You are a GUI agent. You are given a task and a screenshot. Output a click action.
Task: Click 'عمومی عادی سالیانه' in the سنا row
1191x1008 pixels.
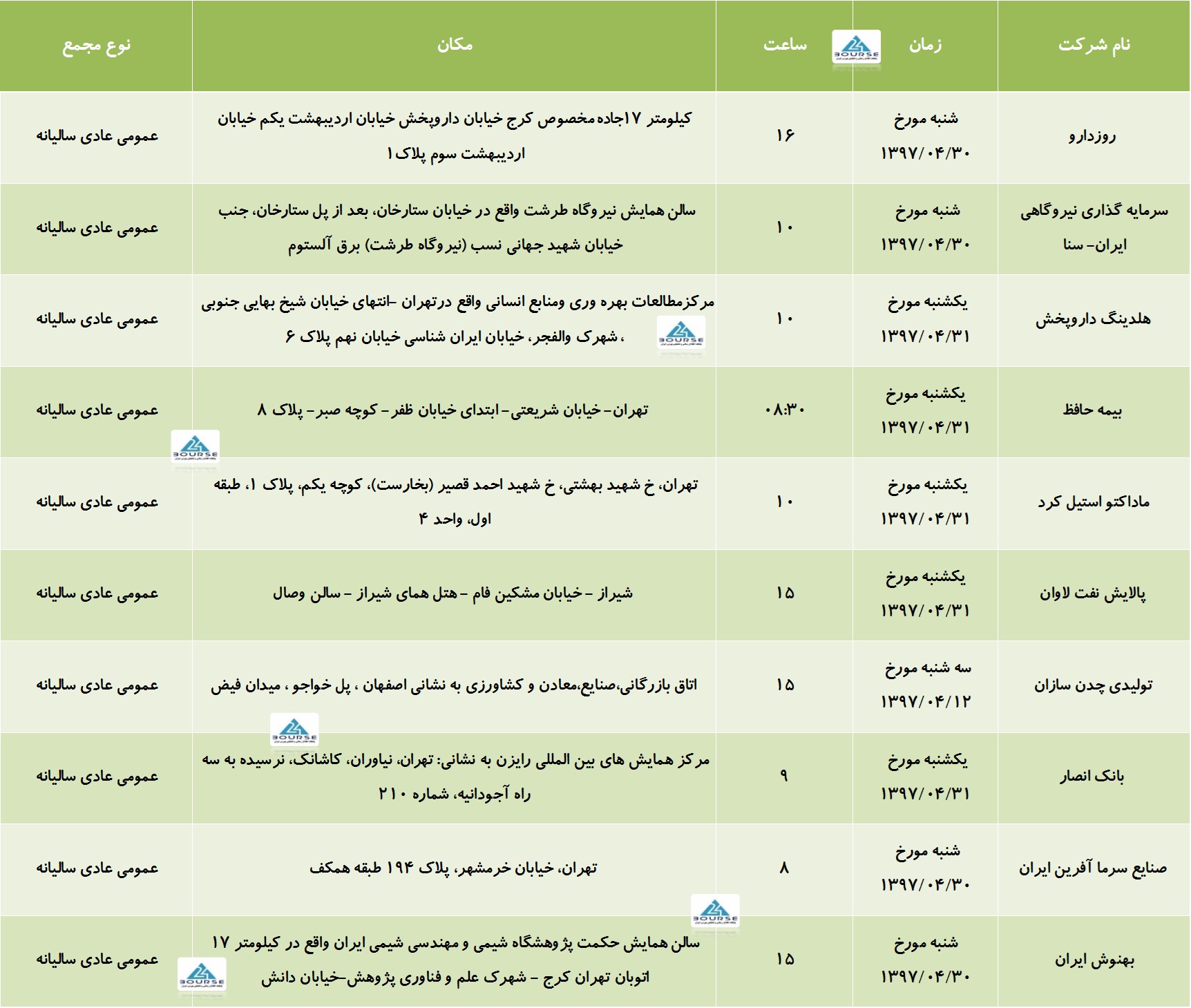pos(97,228)
